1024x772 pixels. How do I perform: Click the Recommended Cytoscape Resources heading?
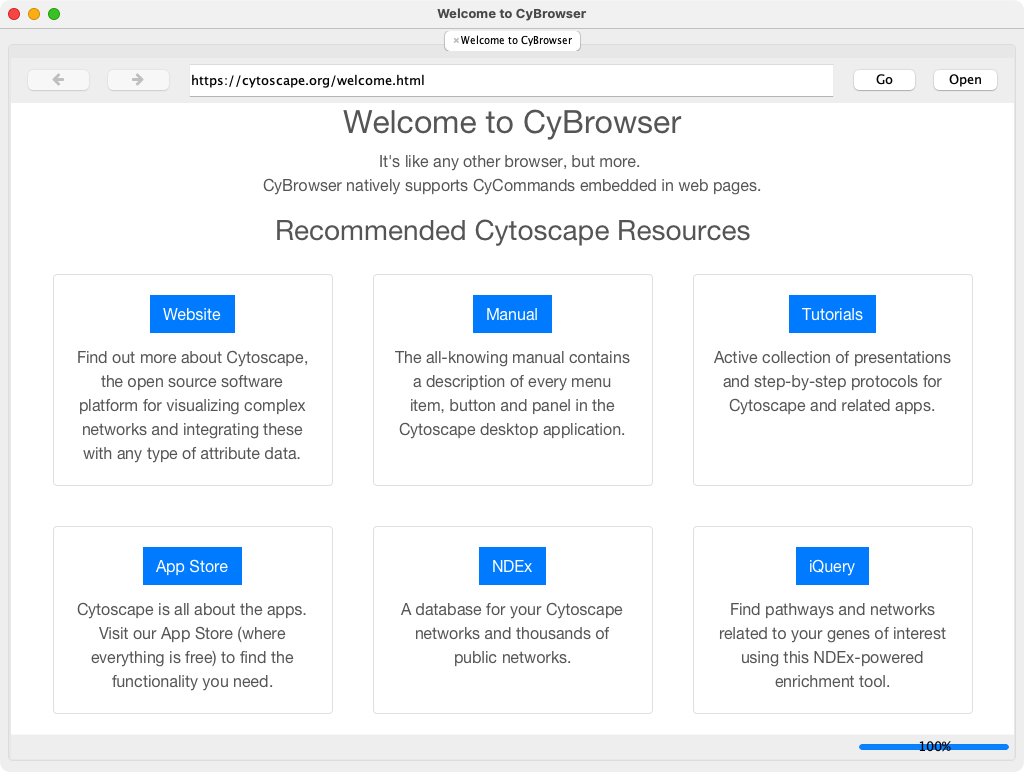point(512,231)
